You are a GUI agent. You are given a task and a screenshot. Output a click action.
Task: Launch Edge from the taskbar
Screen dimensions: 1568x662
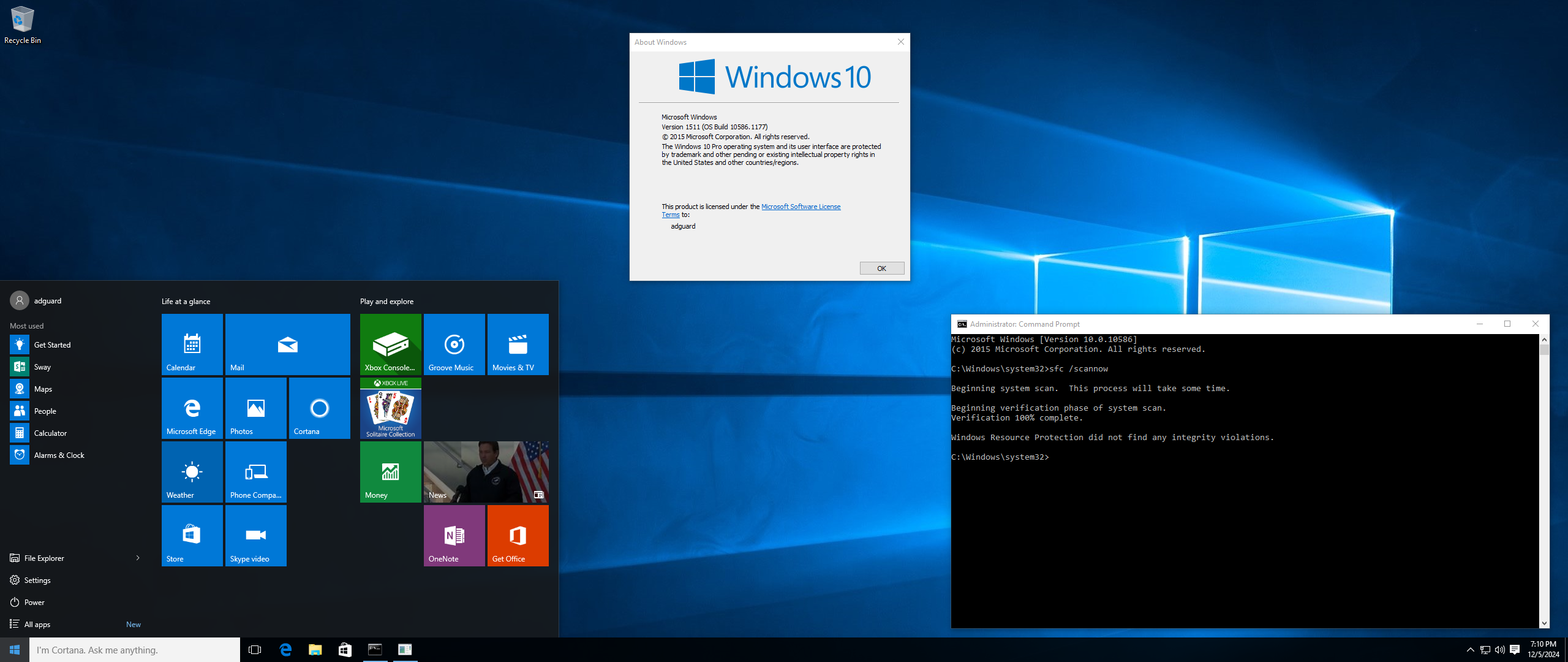(285, 650)
